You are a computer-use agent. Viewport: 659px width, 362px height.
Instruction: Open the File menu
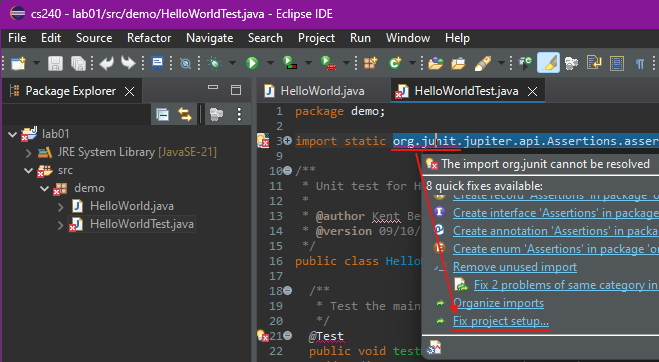click(17, 38)
